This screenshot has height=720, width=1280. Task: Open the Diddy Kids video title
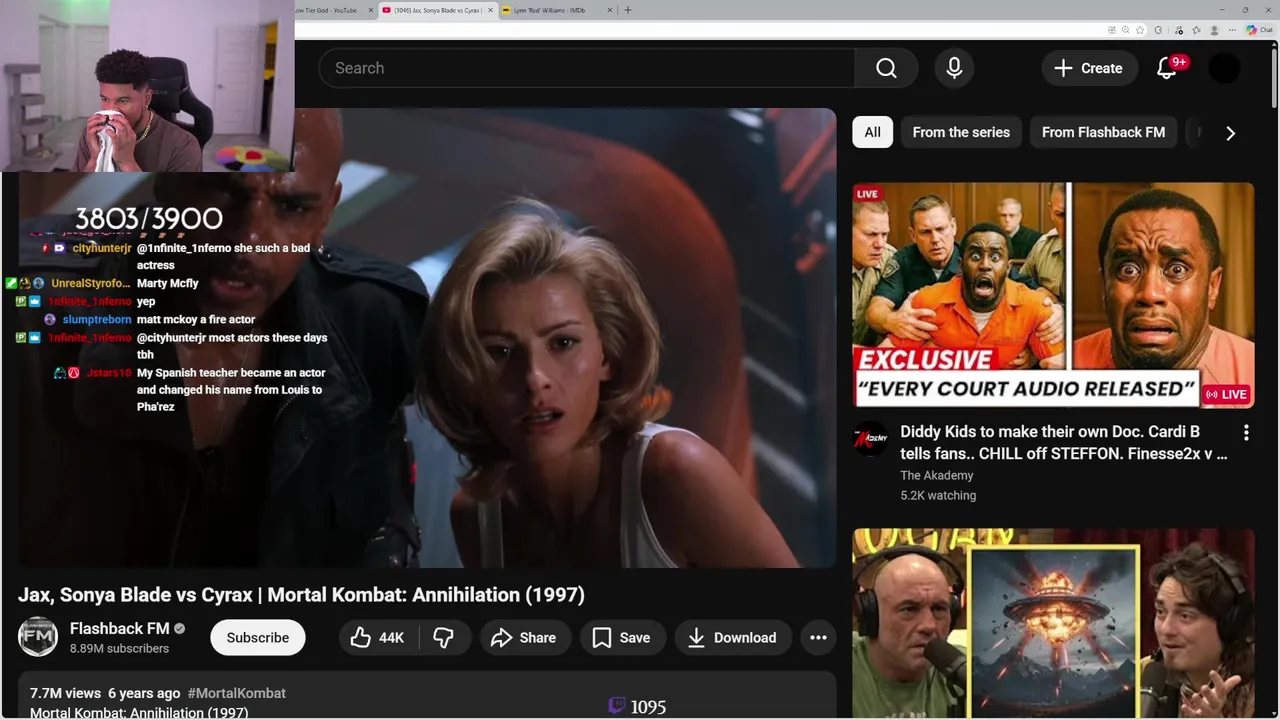[1063, 442]
